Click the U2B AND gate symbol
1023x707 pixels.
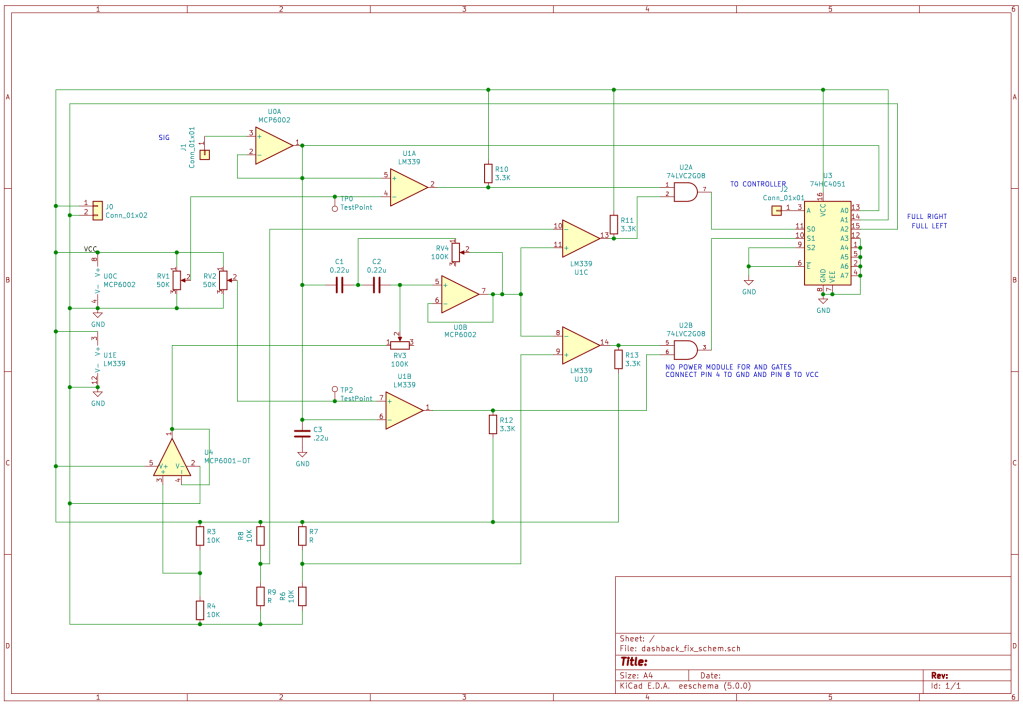point(685,348)
